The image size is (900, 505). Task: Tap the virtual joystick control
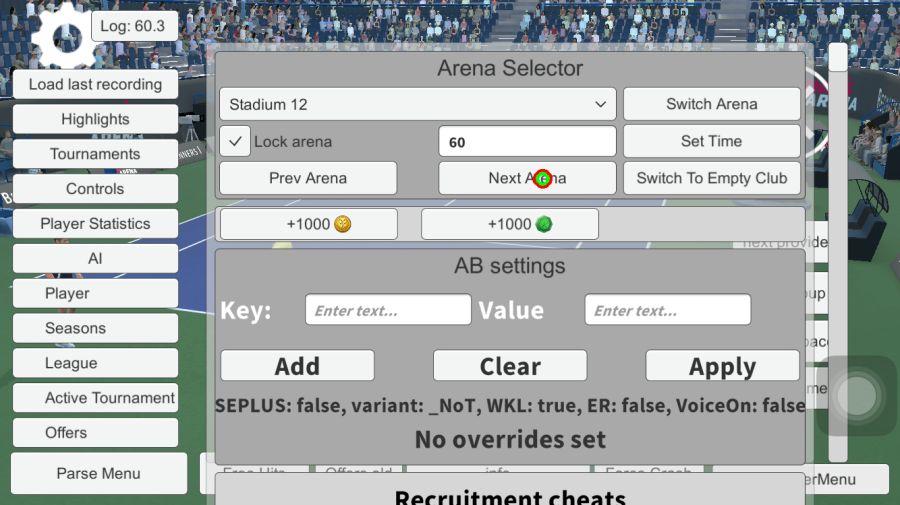coord(856,396)
